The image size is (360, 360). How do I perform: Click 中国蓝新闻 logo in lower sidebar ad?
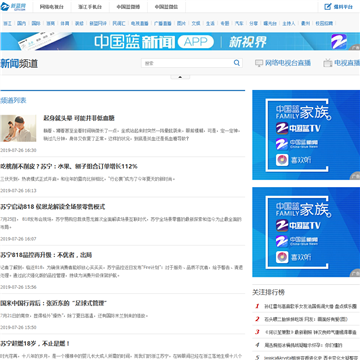point(282,241)
